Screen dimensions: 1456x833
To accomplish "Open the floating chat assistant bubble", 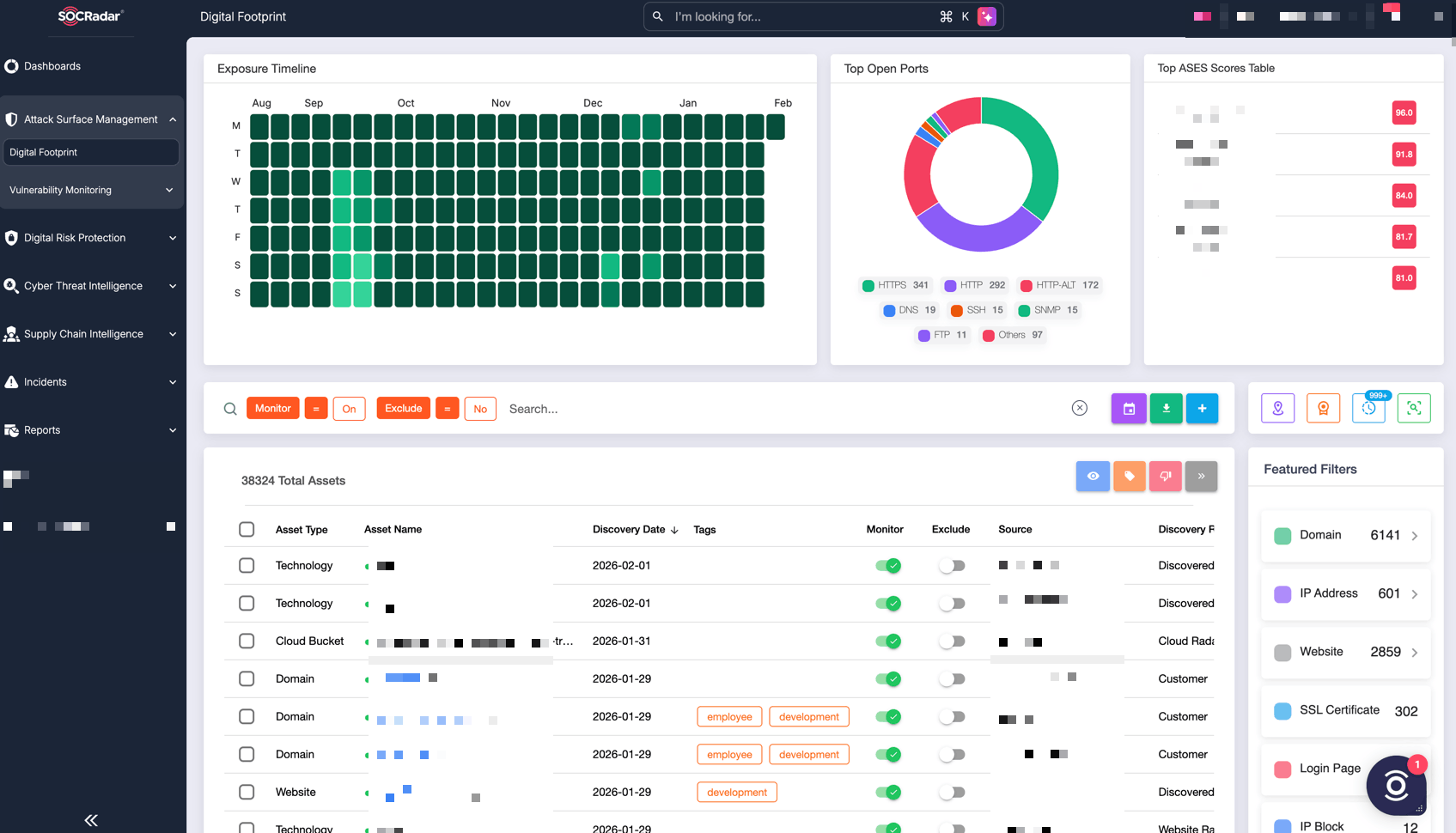I will pos(1396,785).
